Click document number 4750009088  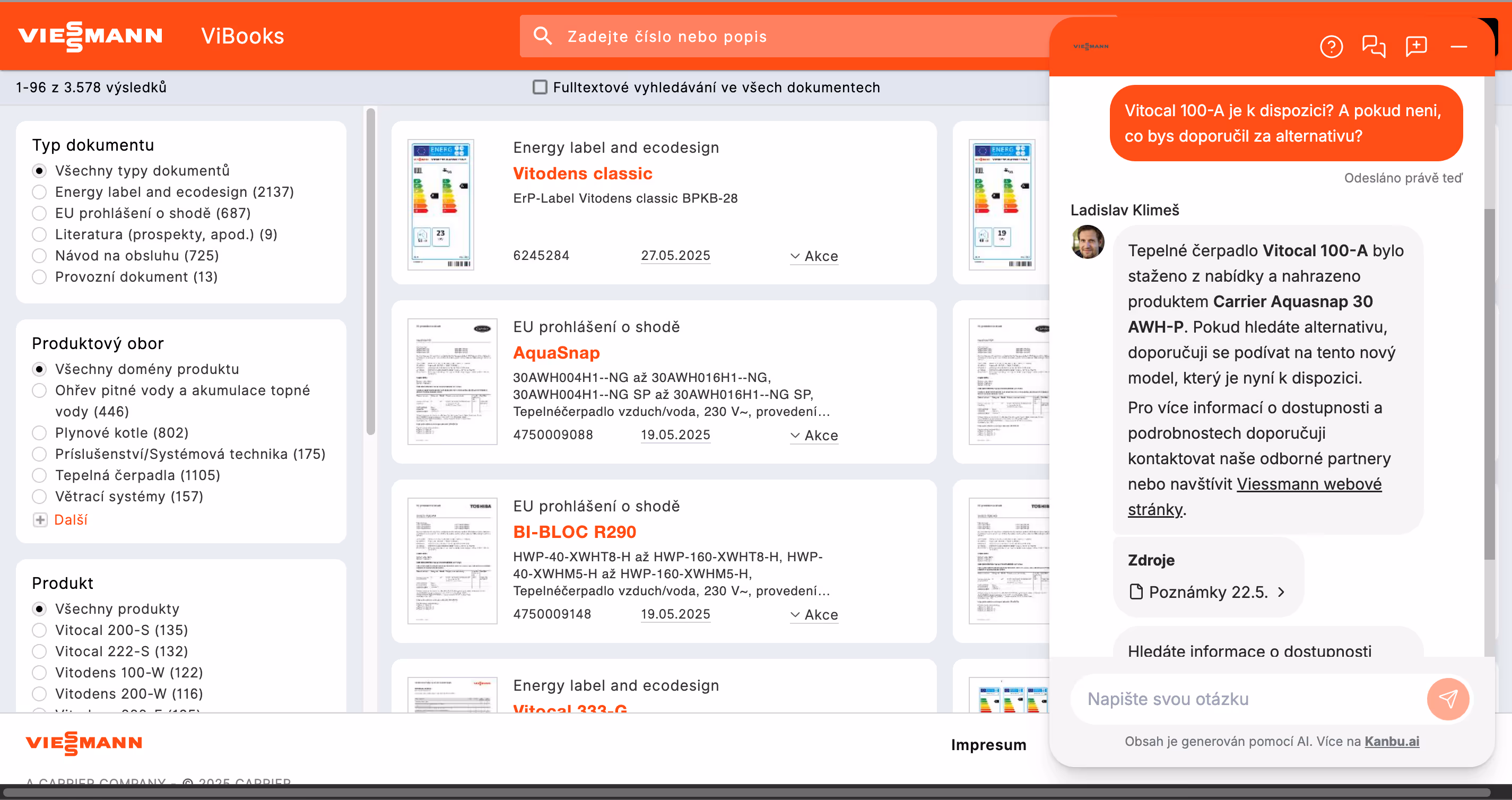[552, 434]
